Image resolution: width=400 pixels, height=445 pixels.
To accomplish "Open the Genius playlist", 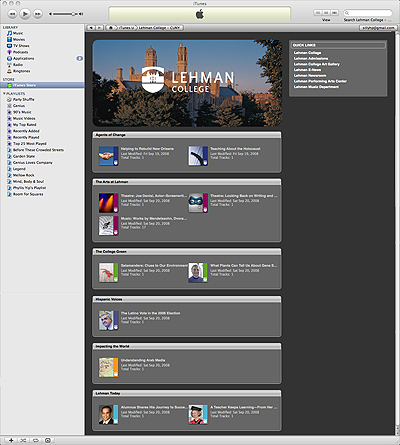I will pos(19,106).
